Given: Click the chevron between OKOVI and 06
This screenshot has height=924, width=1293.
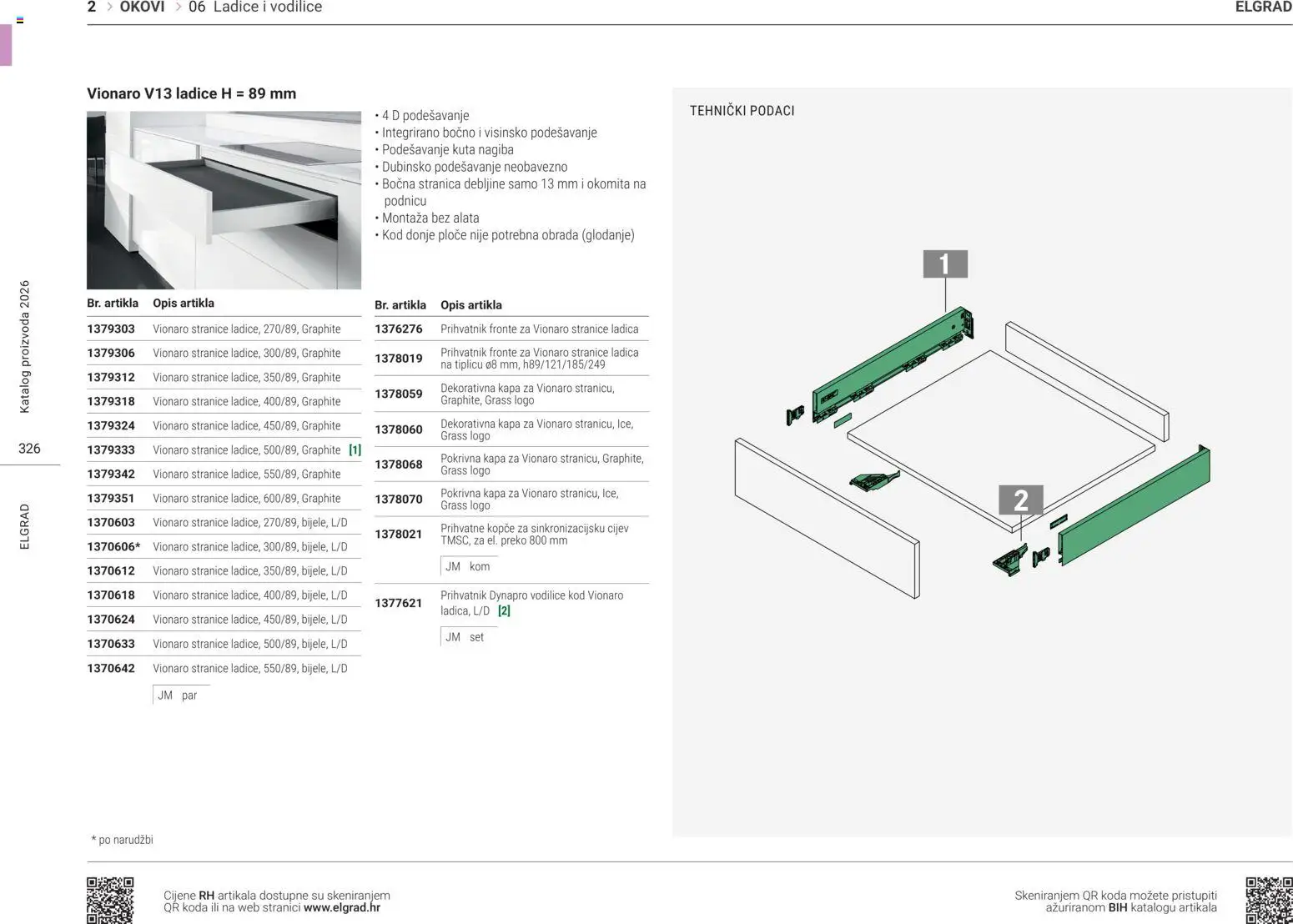Looking at the screenshot, I should tap(178, 8).
